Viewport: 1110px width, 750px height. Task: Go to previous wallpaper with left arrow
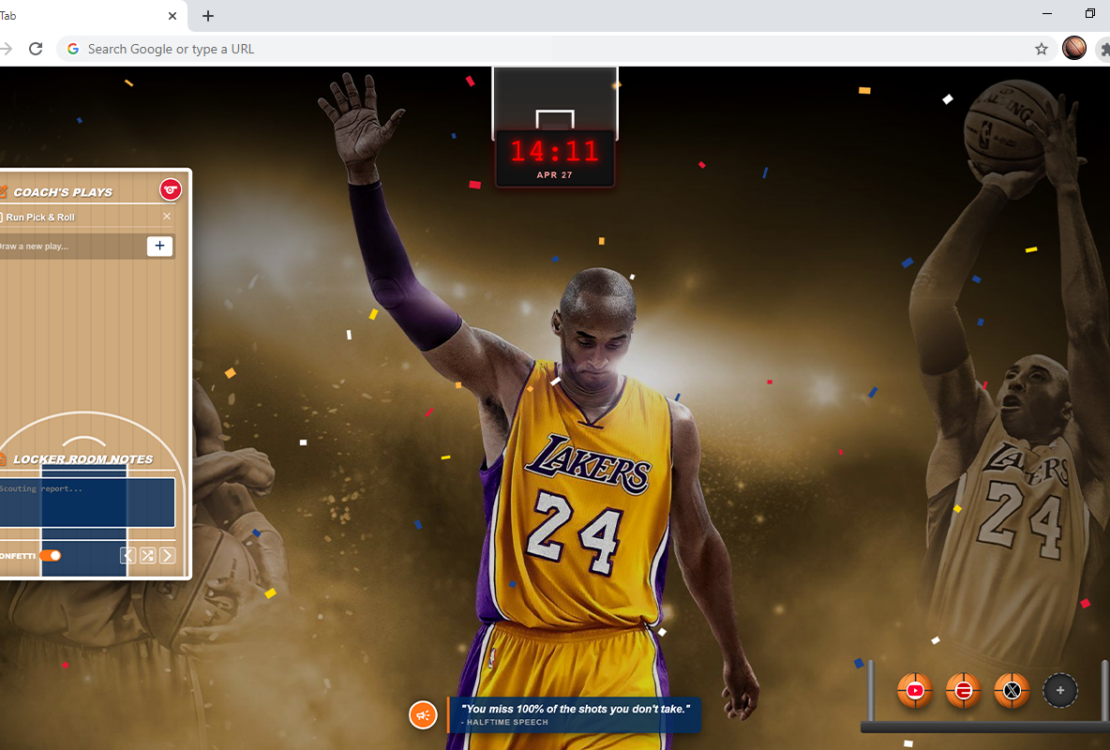128,556
